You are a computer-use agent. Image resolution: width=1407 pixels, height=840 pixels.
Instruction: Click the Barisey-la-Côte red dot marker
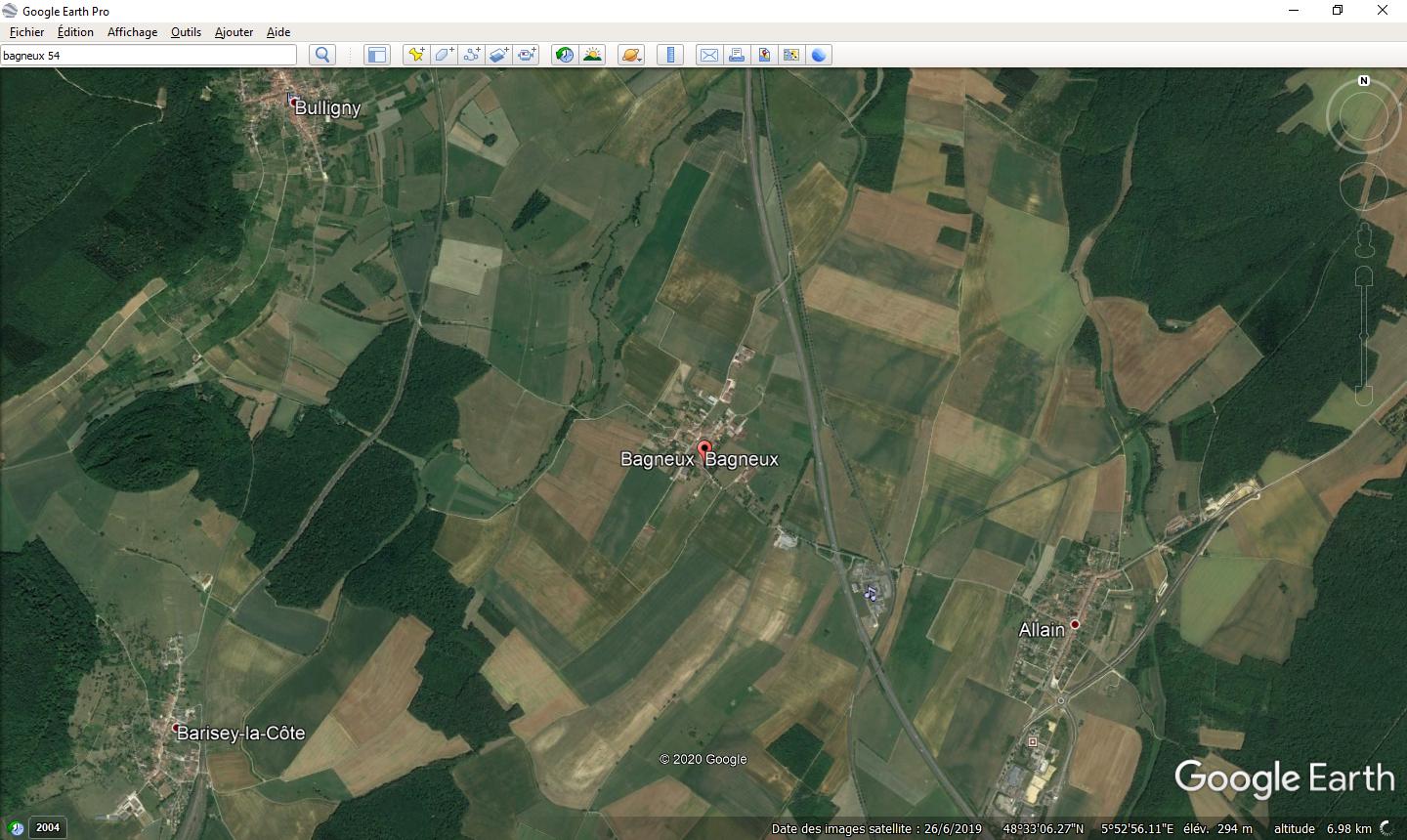click(176, 728)
